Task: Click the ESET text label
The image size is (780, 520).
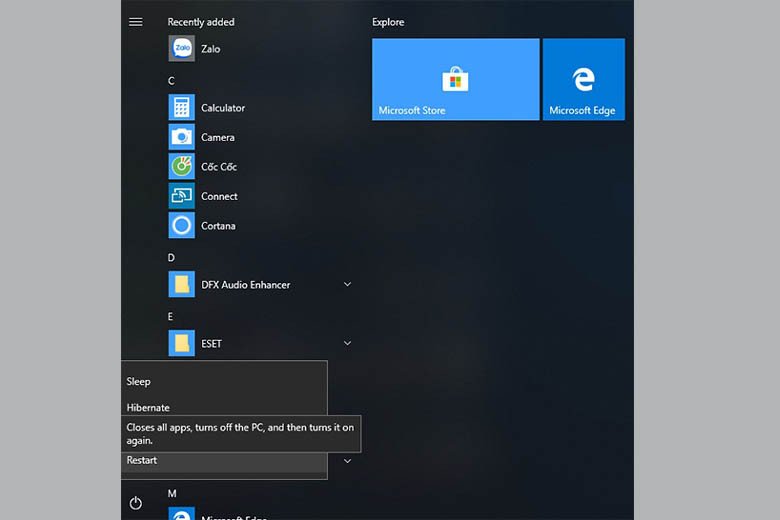Action: point(211,344)
